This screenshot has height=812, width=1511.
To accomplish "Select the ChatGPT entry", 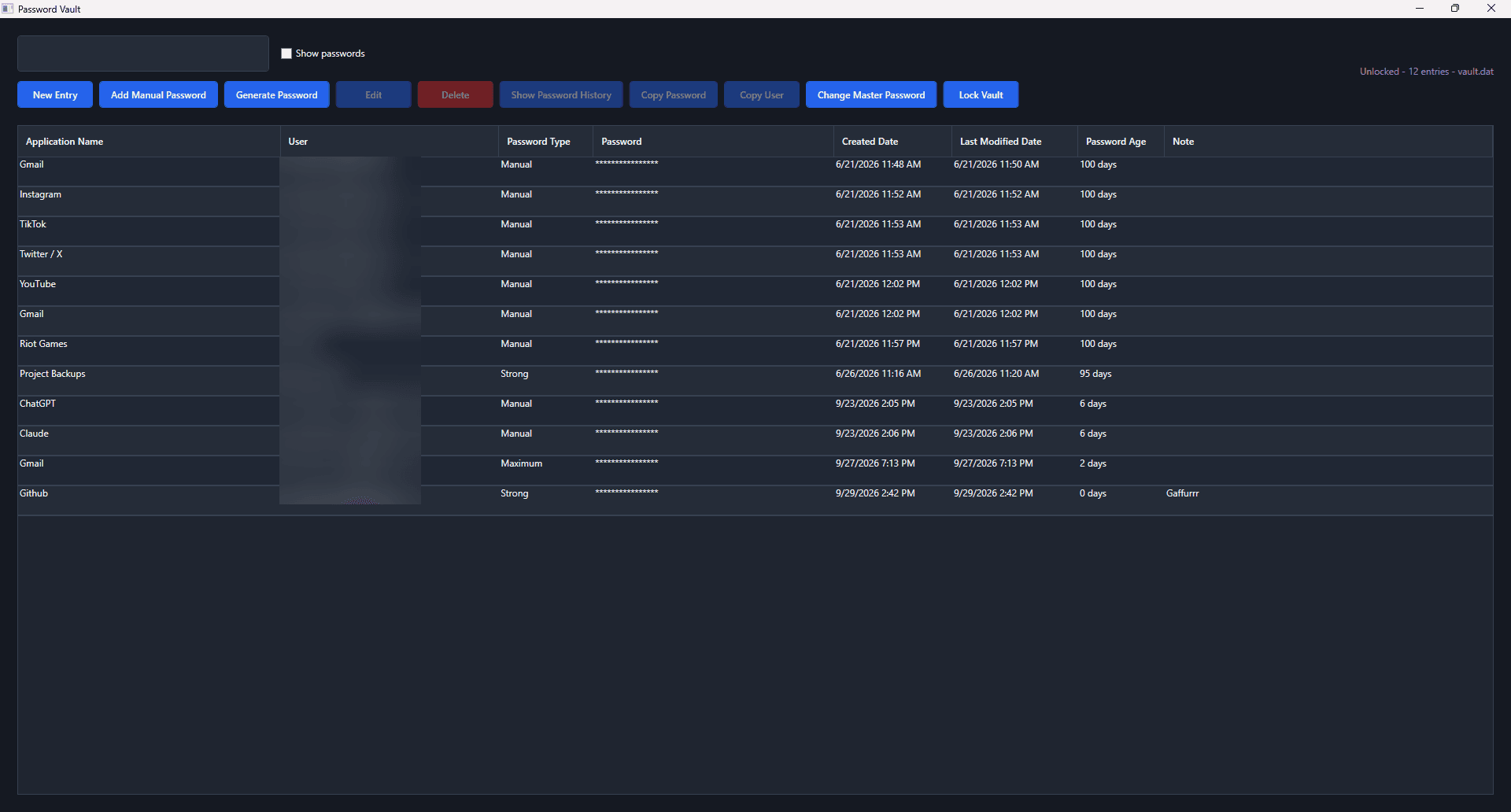I will coord(755,411).
